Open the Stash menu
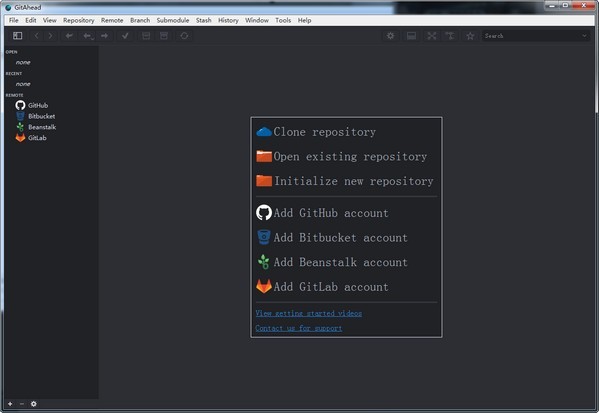This screenshot has width=599, height=413. [203, 20]
